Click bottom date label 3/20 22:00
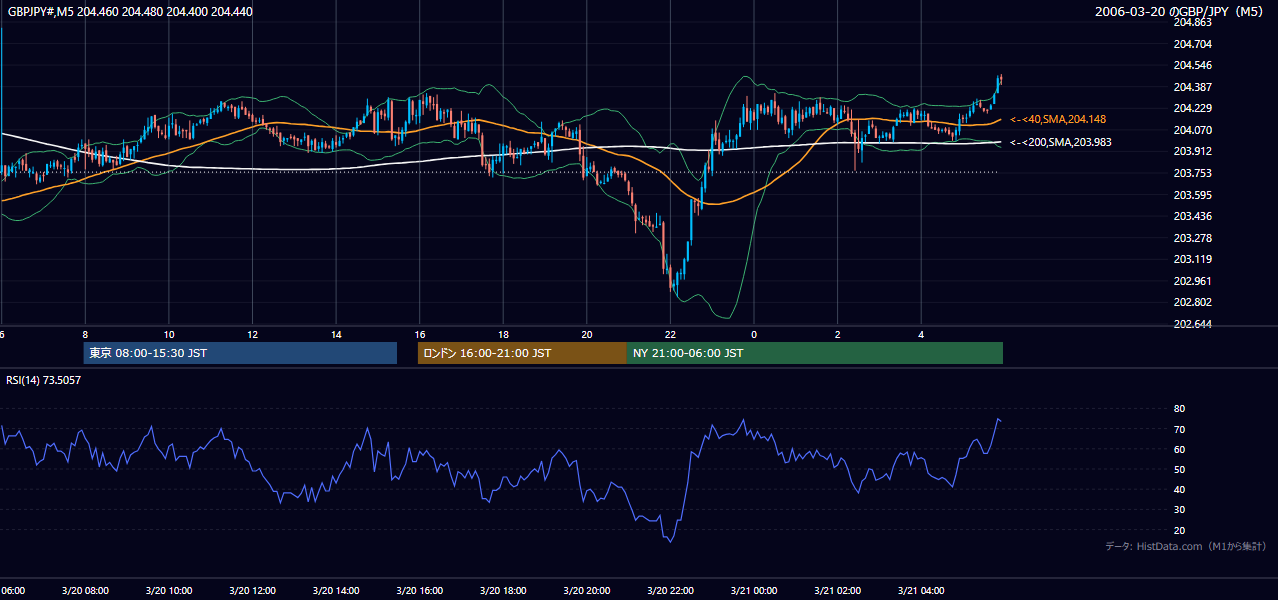The width and height of the screenshot is (1278, 600). tap(670, 591)
